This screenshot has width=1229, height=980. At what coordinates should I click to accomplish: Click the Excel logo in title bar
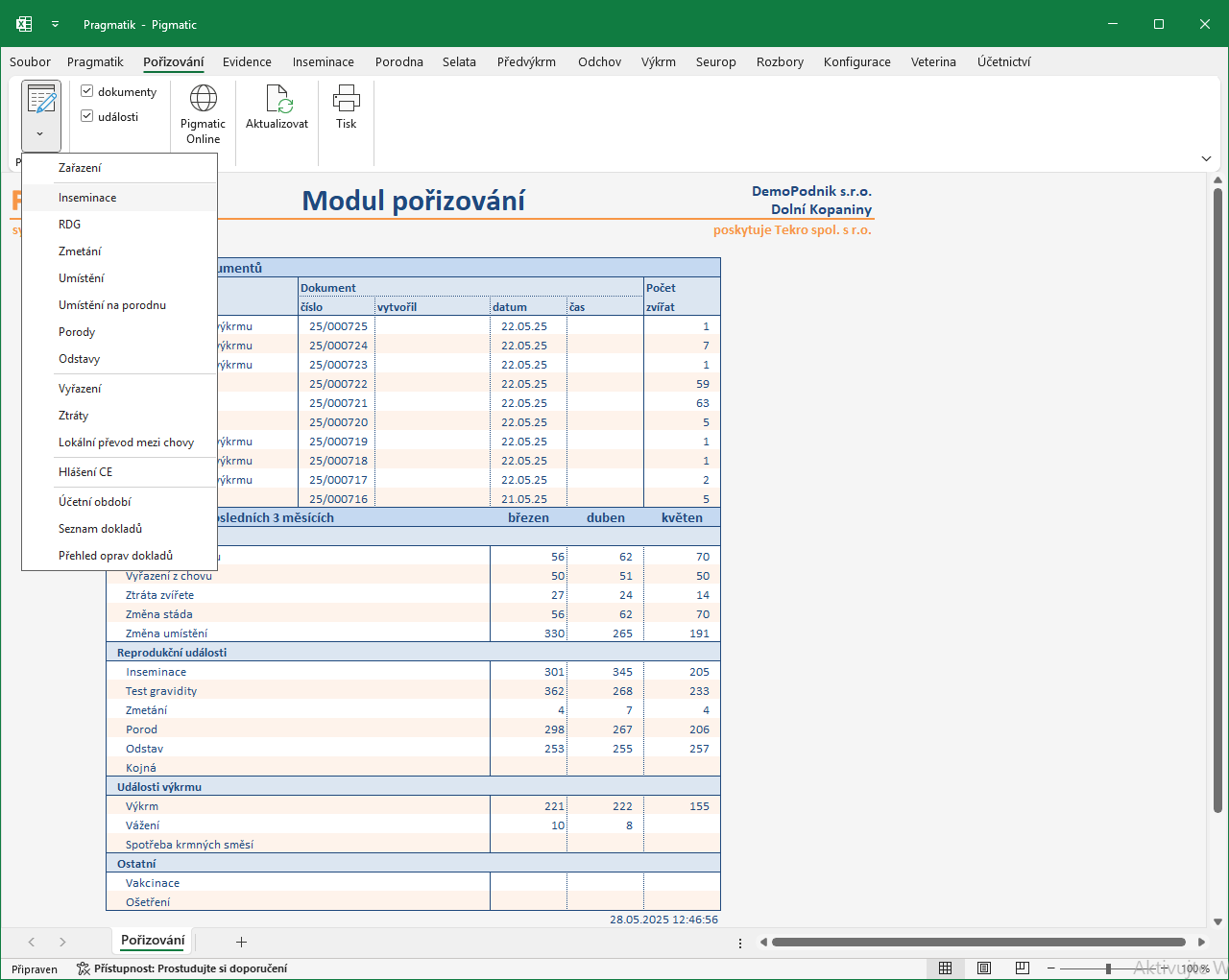click(x=24, y=24)
